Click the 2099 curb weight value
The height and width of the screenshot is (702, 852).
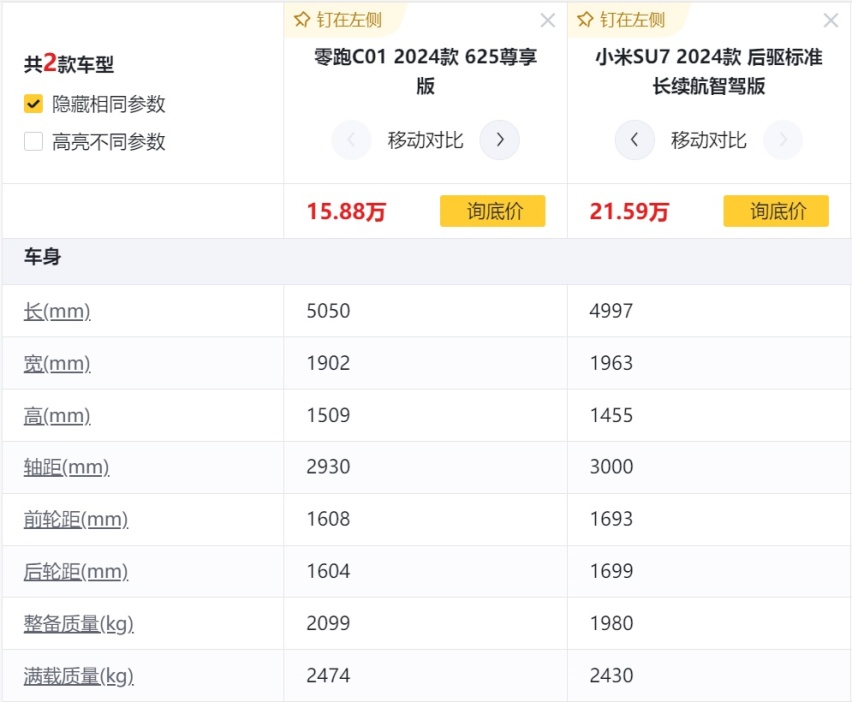click(328, 623)
